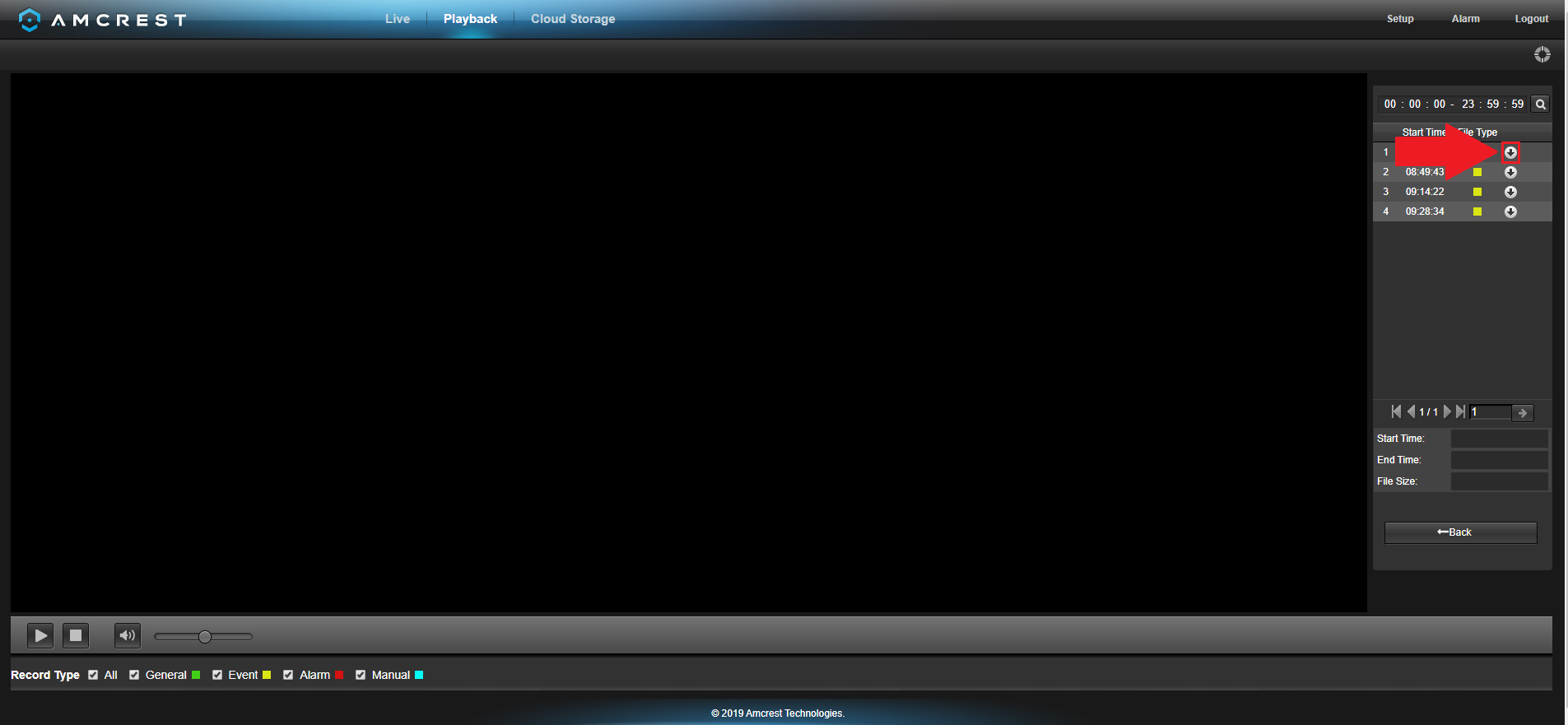
Task: Open the Cloud Storage tab
Action: pyautogui.click(x=573, y=19)
